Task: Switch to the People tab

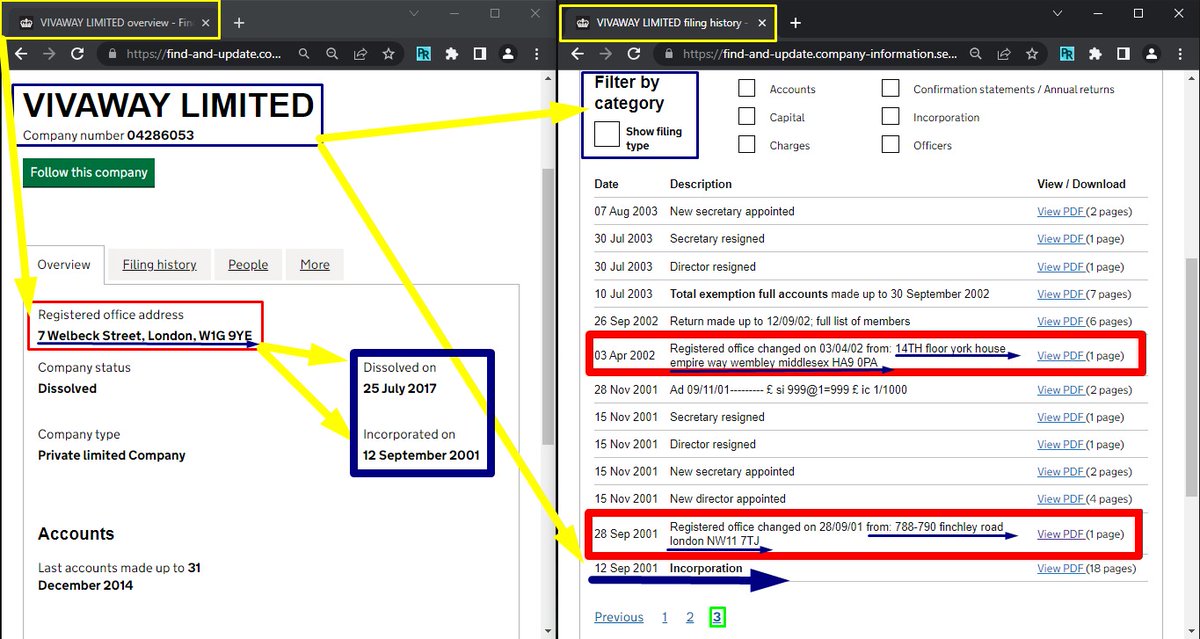Action: coord(248,265)
